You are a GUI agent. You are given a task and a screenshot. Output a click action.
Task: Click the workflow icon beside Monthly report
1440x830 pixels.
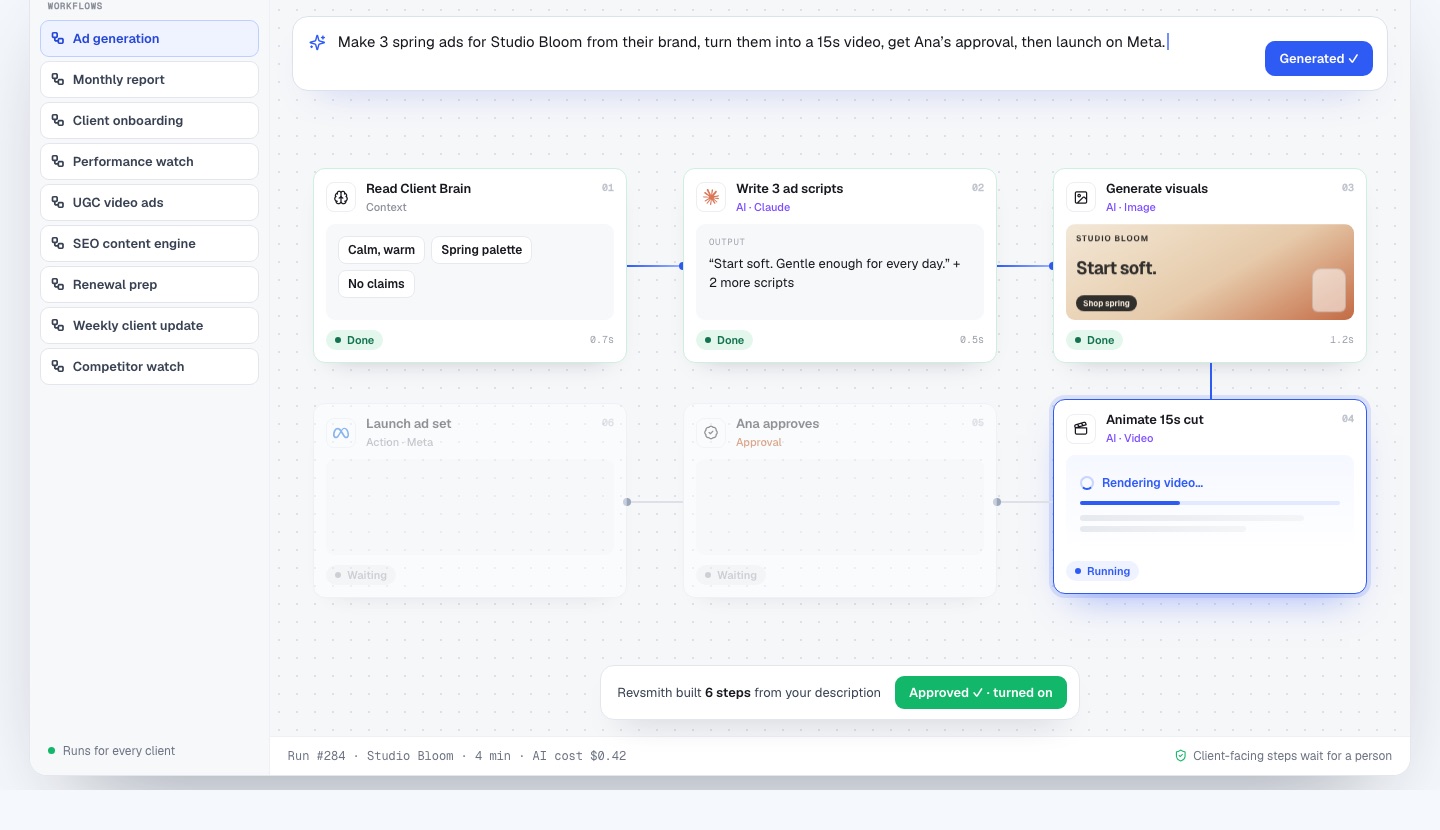pyautogui.click(x=58, y=79)
